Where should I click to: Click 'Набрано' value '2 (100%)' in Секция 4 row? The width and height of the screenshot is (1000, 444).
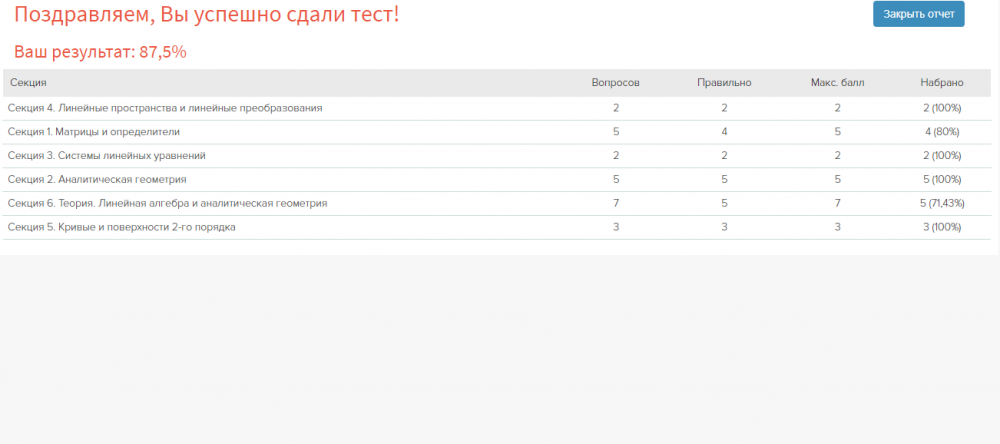click(942, 108)
